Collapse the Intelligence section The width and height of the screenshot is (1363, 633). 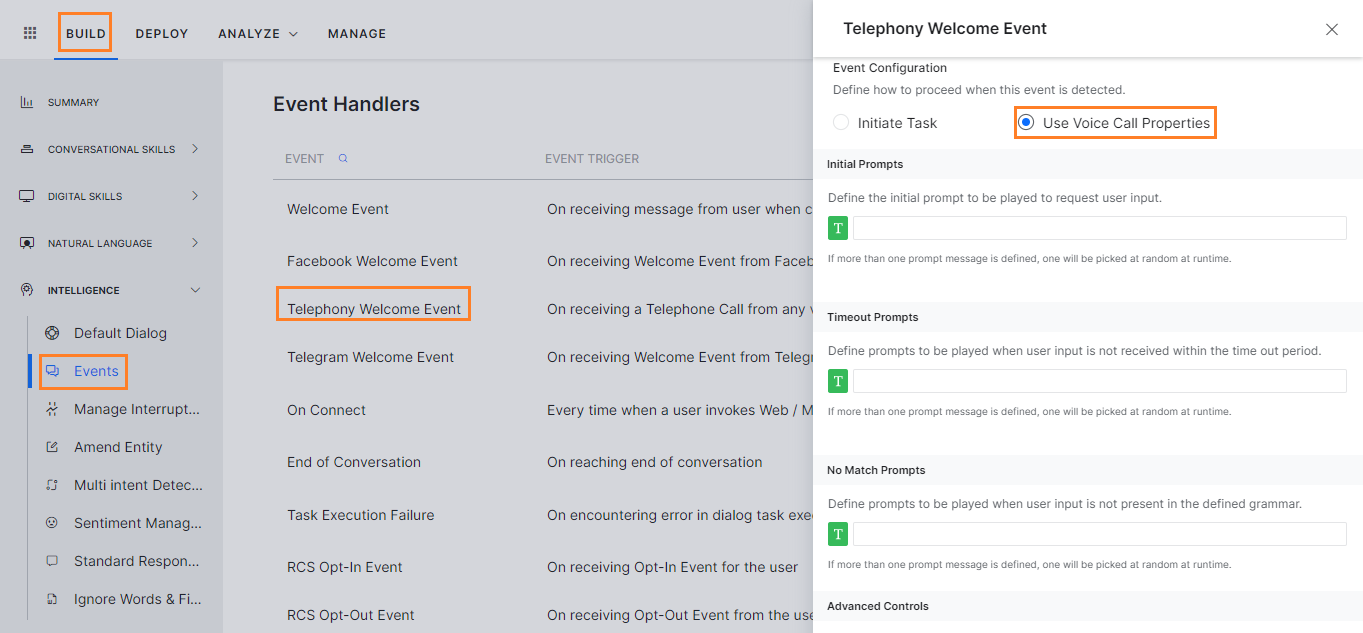tap(195, 290)
